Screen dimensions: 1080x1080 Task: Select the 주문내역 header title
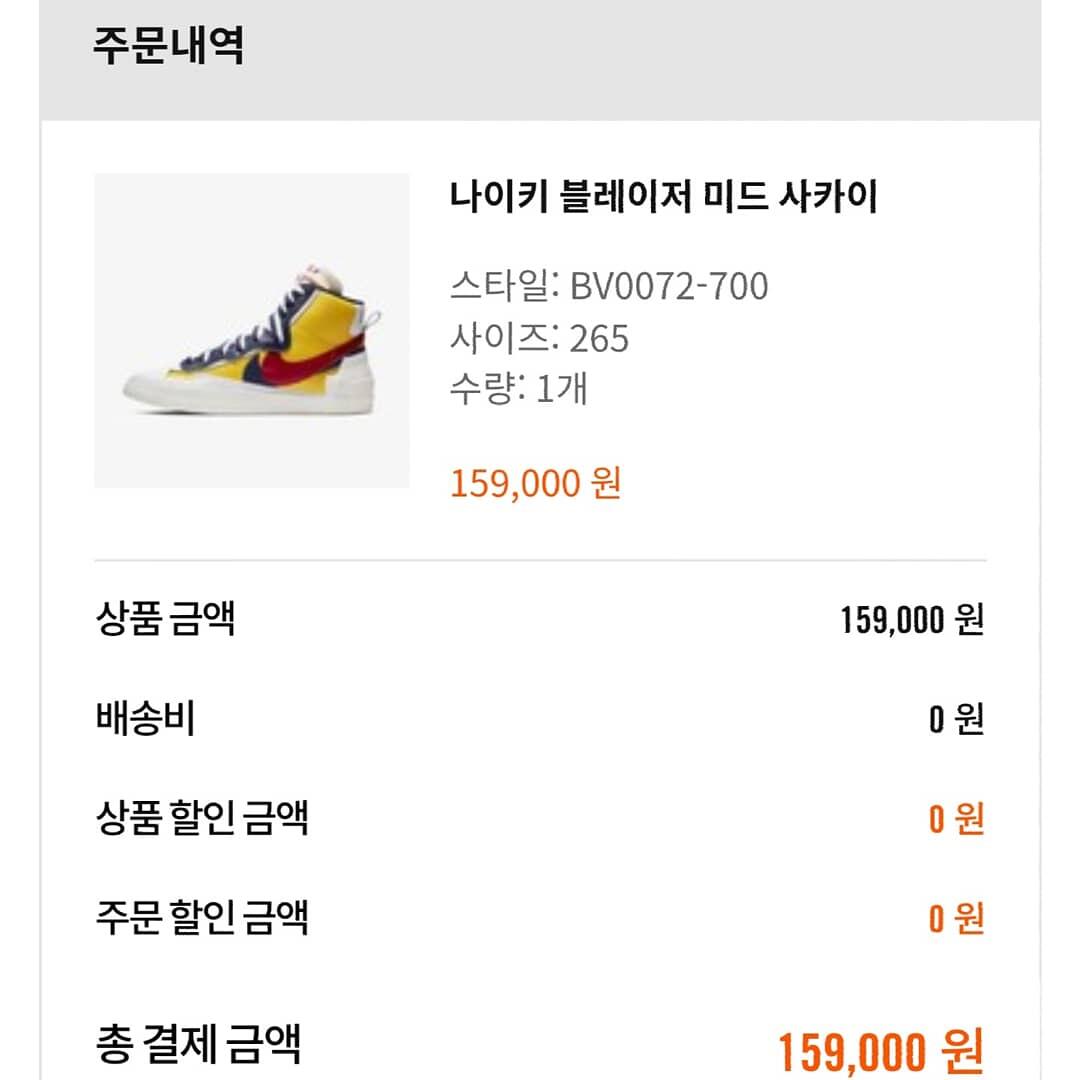[169, 46]
